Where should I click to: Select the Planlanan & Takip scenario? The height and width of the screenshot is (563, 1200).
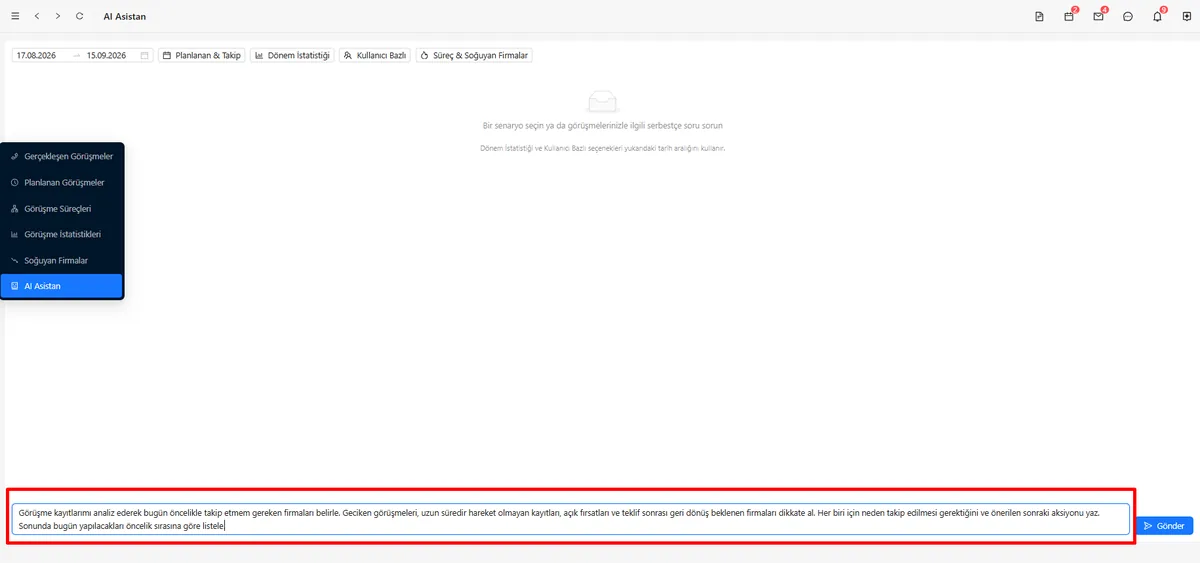202,56
